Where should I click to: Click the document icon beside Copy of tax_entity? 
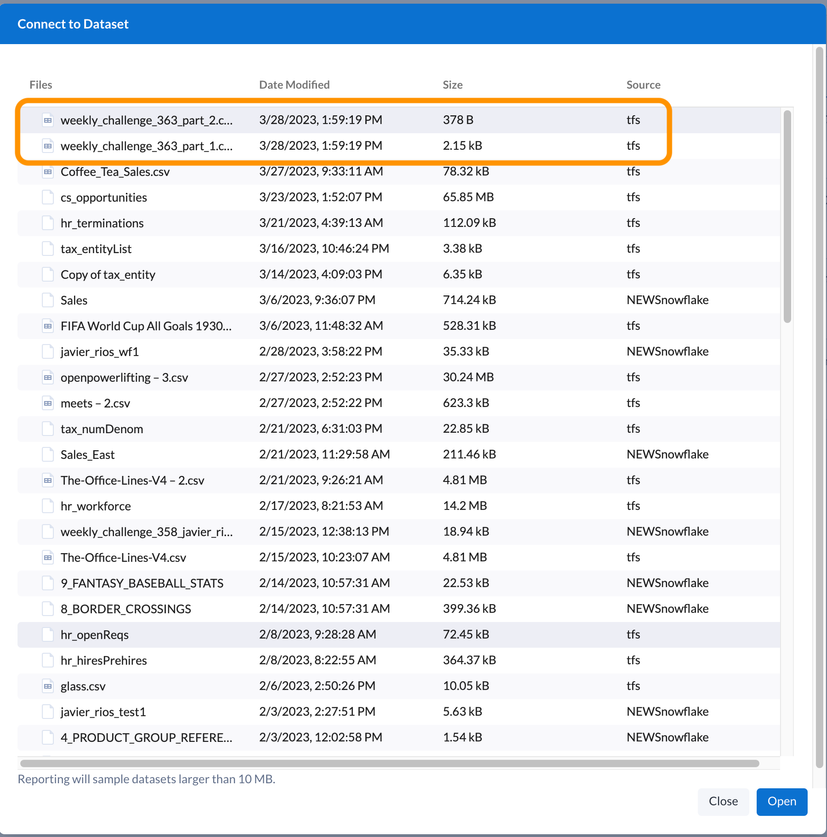(x=48, y=274)
